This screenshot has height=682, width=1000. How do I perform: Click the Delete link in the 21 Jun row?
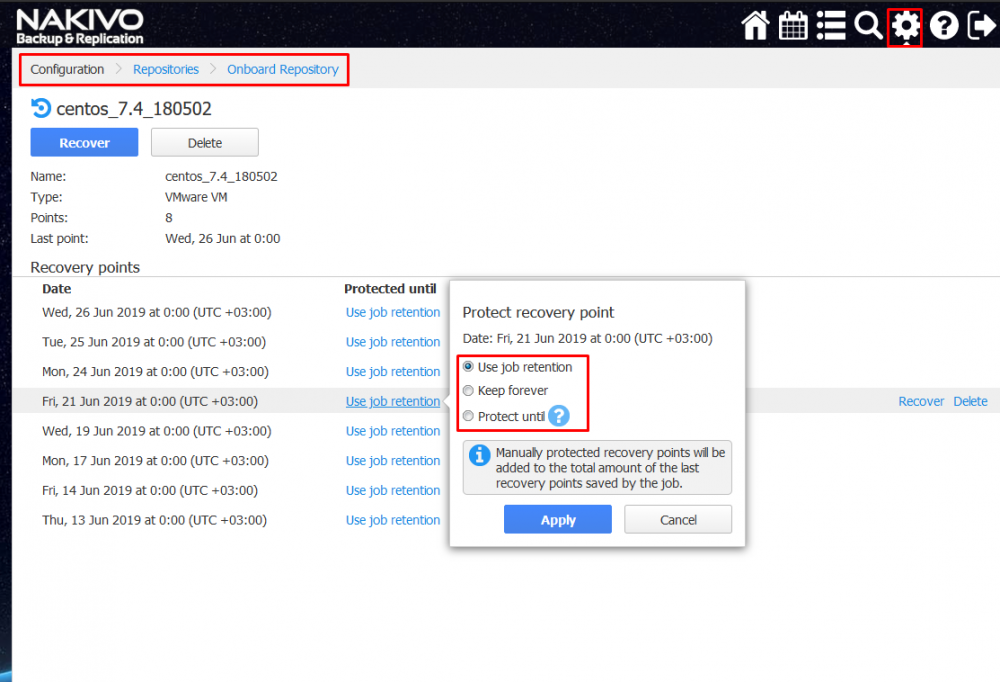pyautogui.click(x=970, y=401)
